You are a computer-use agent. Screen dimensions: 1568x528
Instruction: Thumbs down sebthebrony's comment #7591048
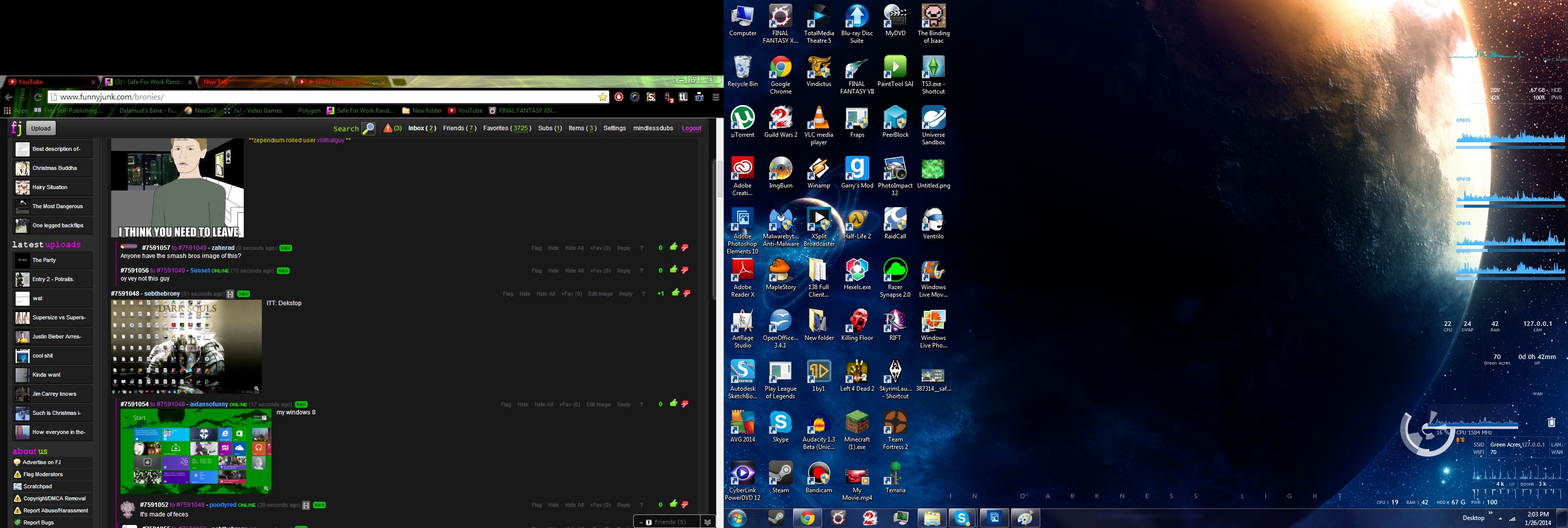pos(687,294)
